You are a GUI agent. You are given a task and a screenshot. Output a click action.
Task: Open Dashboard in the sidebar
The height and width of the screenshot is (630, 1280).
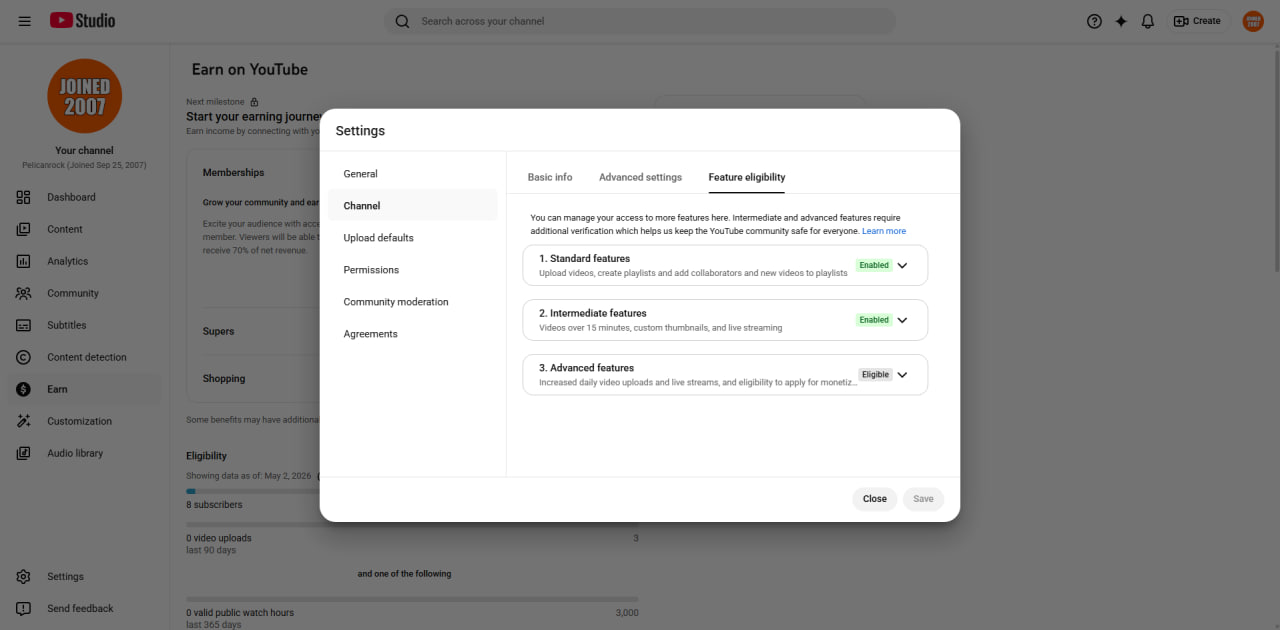(84, 197)
